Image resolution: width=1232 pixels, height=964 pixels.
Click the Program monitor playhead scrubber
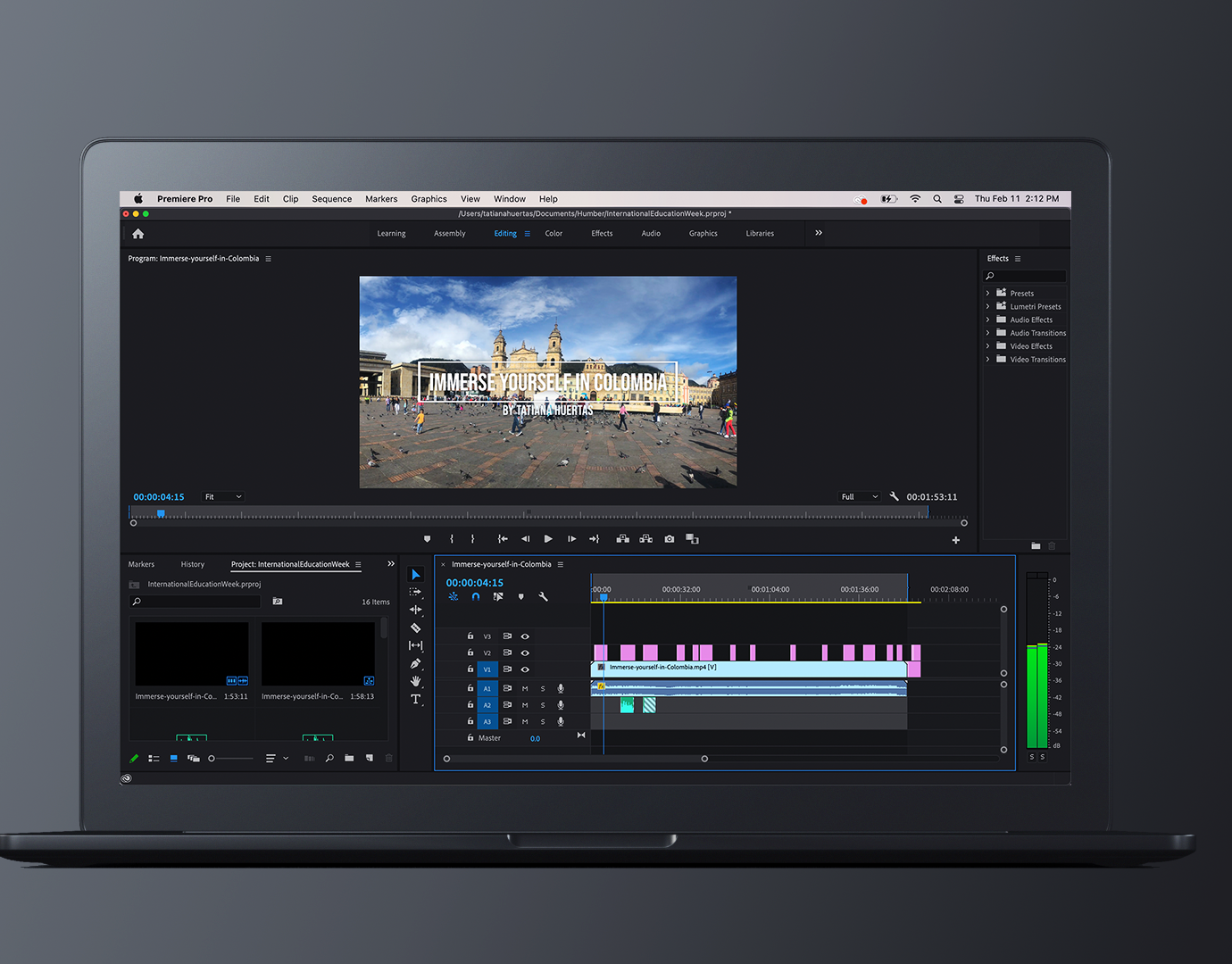click(x=161, y=513)
